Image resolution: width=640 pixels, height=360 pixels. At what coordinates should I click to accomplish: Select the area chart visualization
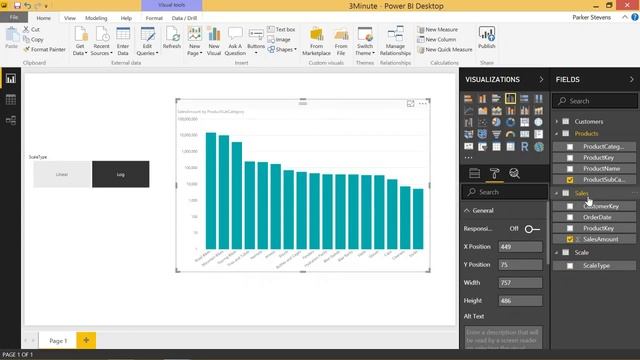click(482, 111)
